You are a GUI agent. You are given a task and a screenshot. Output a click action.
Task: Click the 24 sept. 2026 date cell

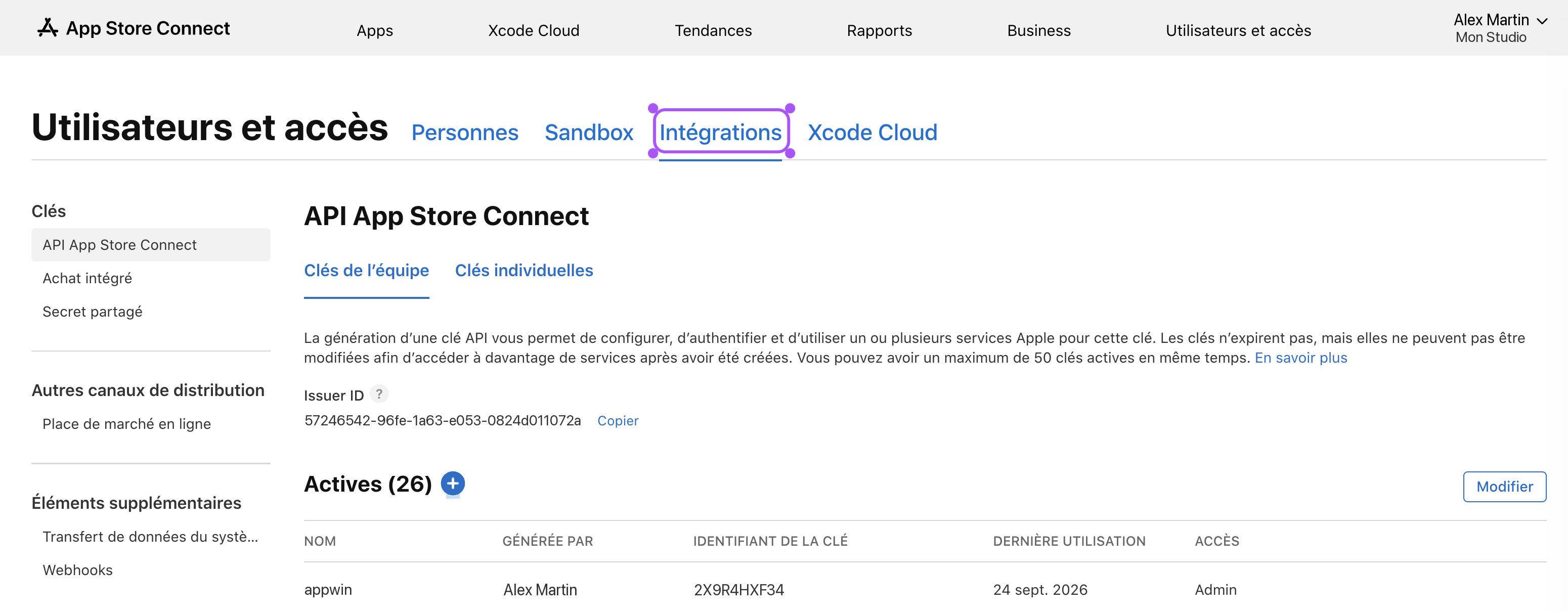coord(1040,590)
